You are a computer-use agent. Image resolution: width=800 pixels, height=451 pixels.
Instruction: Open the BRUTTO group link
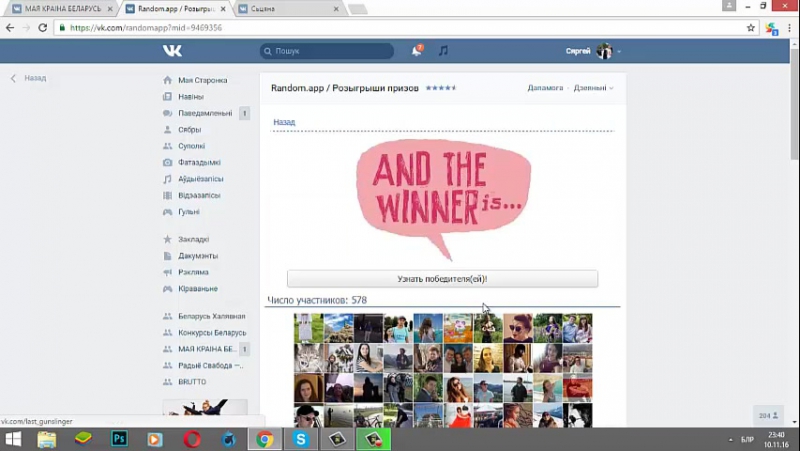[x=192, y=382]
